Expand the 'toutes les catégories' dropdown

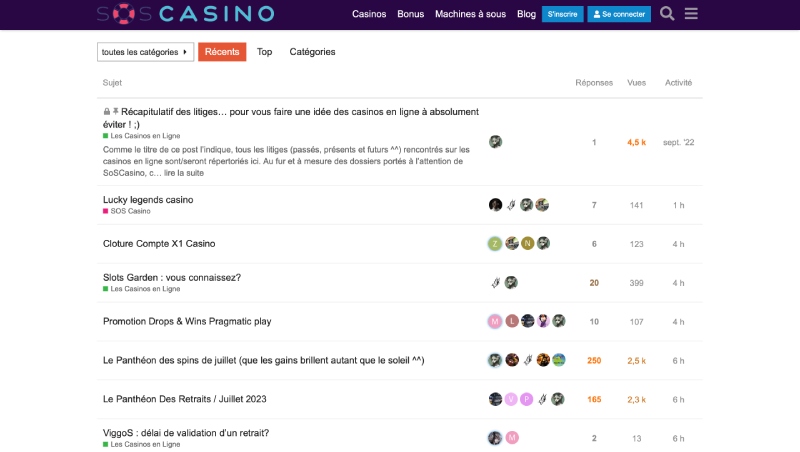(x=145, y=52)
